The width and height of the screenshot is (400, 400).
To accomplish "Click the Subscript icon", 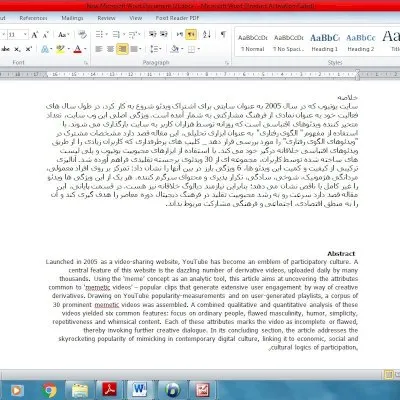I will [17, 49].
